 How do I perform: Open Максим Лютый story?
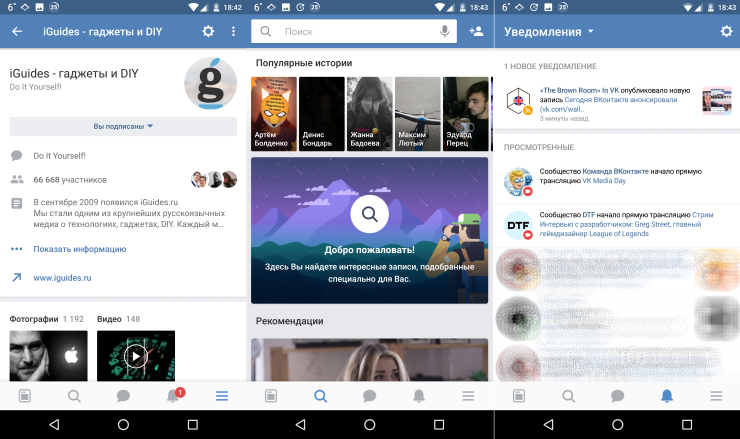coord(418,114)
